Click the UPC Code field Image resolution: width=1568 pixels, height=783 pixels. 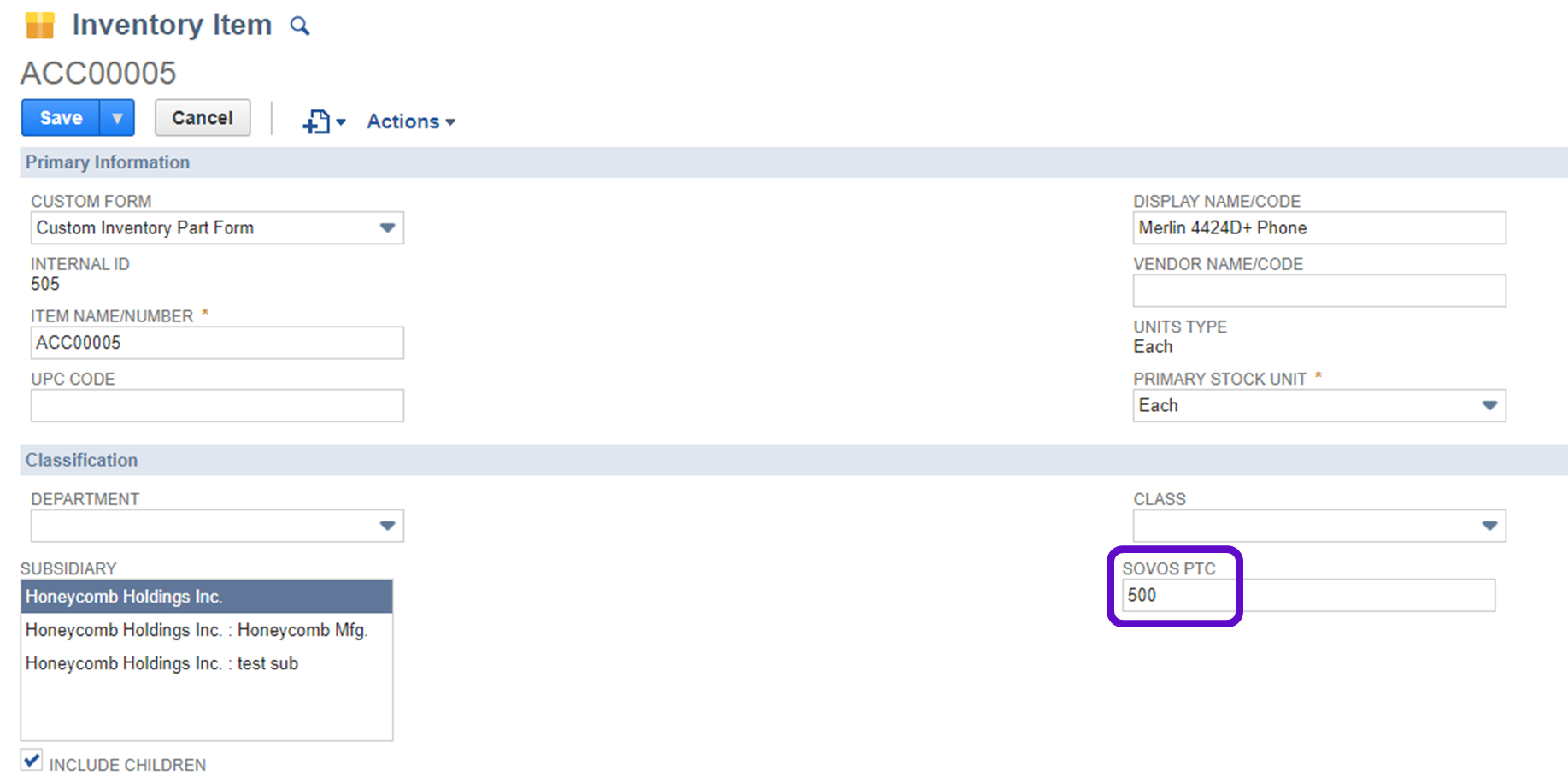[217, 405]
